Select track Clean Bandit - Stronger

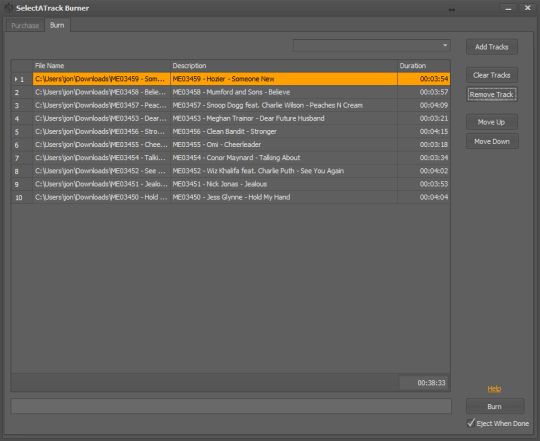point(284,132)
